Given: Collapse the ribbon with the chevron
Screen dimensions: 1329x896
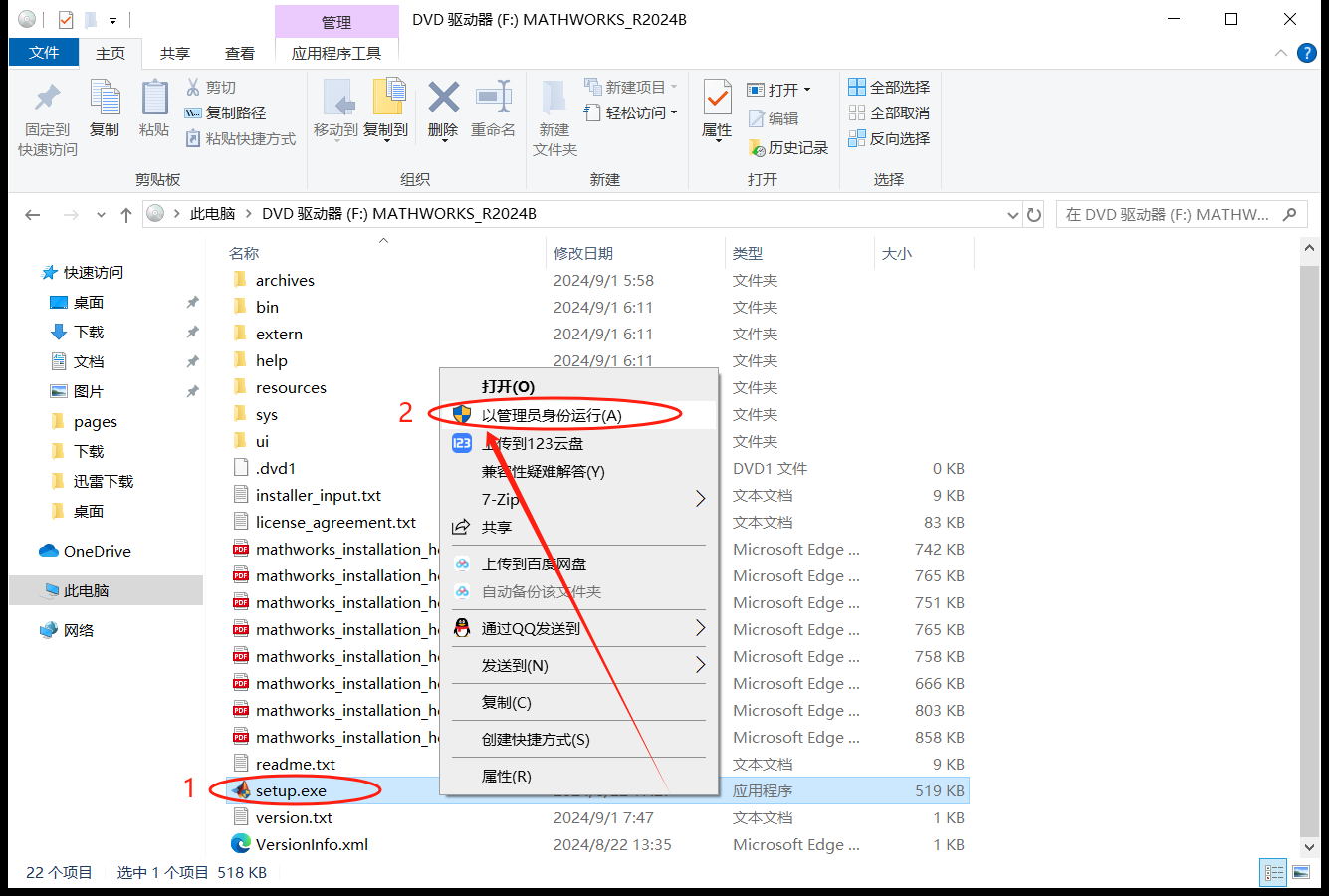Looking at the screenshot, I should click(x=1280, y=53).
